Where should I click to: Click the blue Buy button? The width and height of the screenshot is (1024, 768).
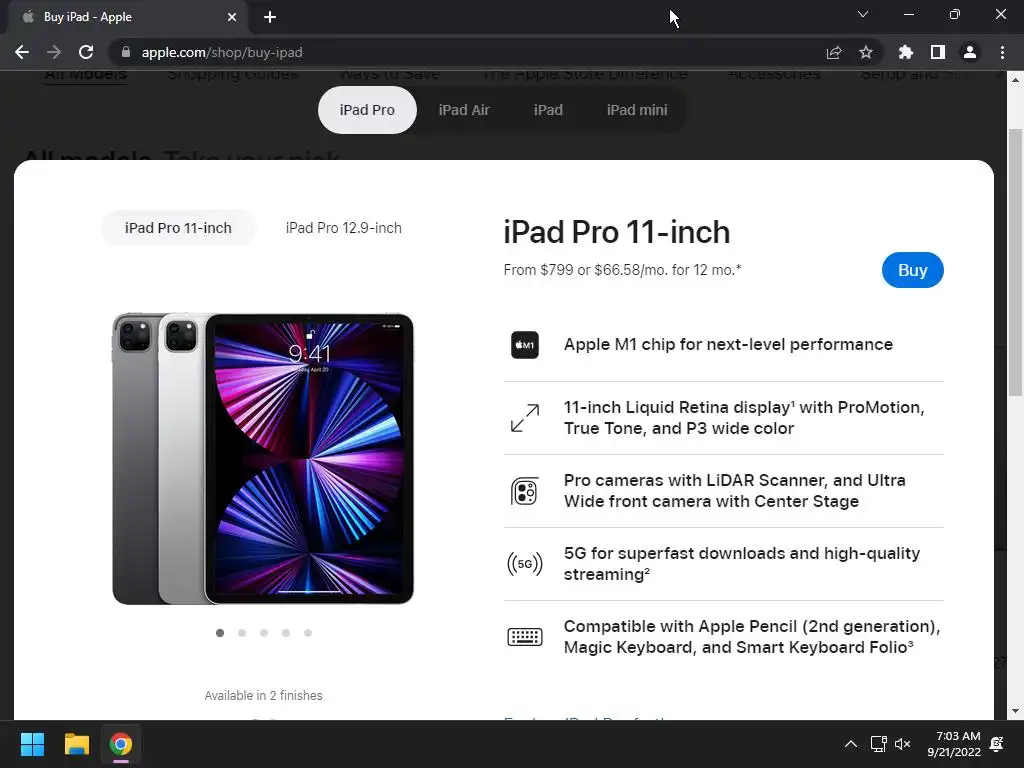[x=912, y=270]
